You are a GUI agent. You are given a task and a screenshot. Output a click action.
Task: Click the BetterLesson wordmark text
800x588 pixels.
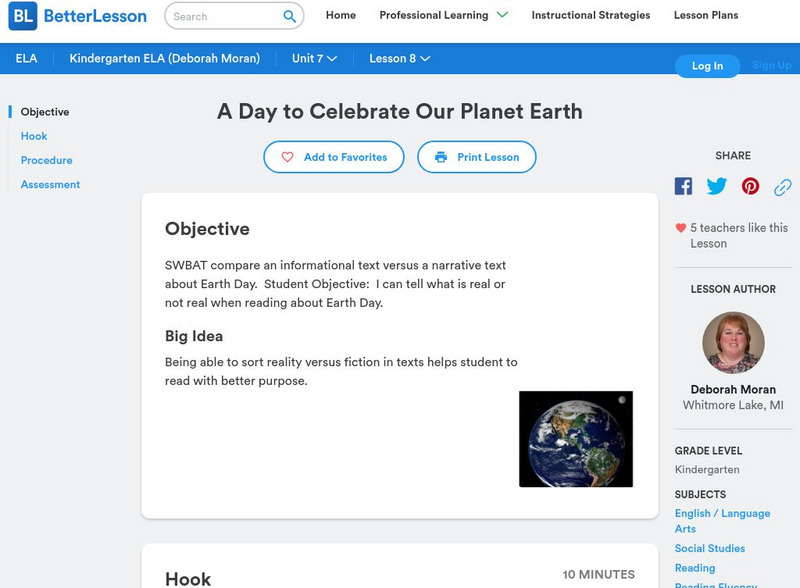pos(95,16)
